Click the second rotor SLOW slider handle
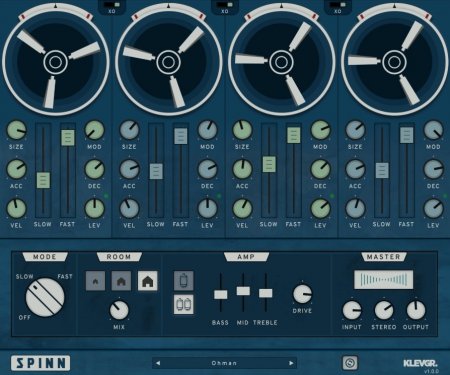Screen dimensions: 450x375 pos(156,171)
